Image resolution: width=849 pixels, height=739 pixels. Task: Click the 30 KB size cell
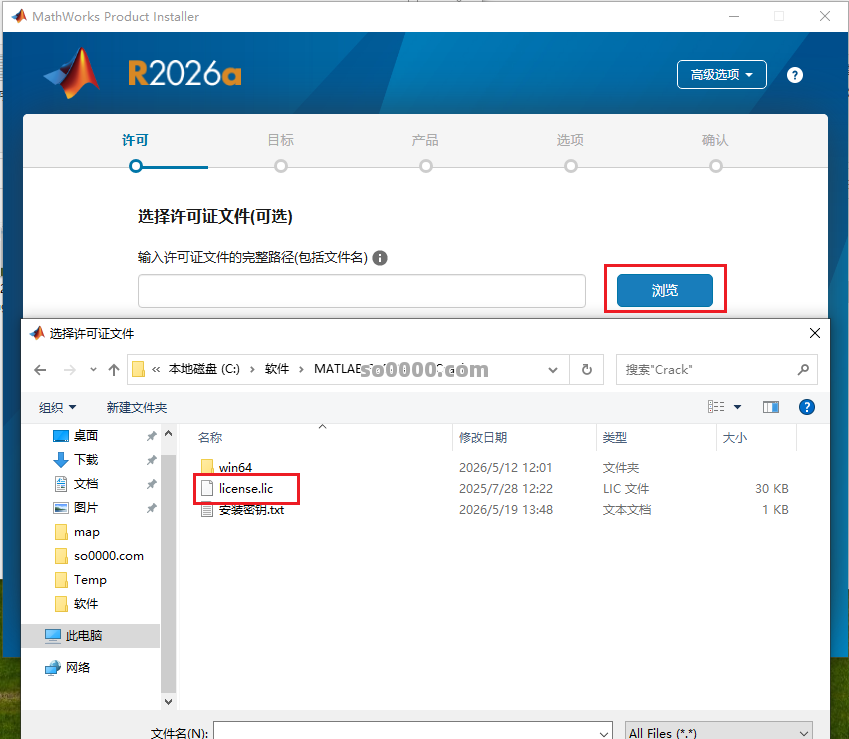(x=771, y=488)
